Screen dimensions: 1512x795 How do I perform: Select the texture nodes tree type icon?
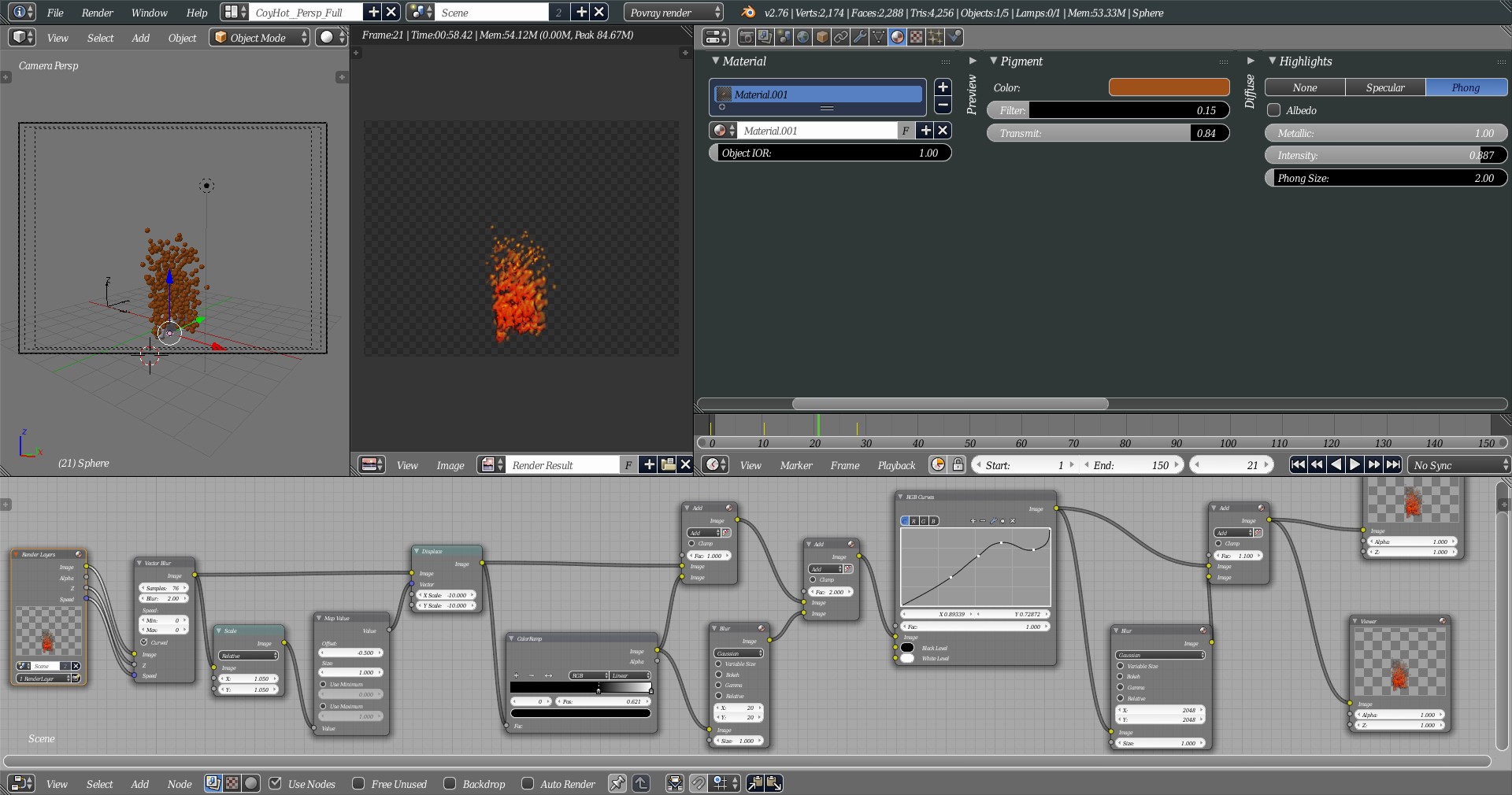tap(232, 783)
